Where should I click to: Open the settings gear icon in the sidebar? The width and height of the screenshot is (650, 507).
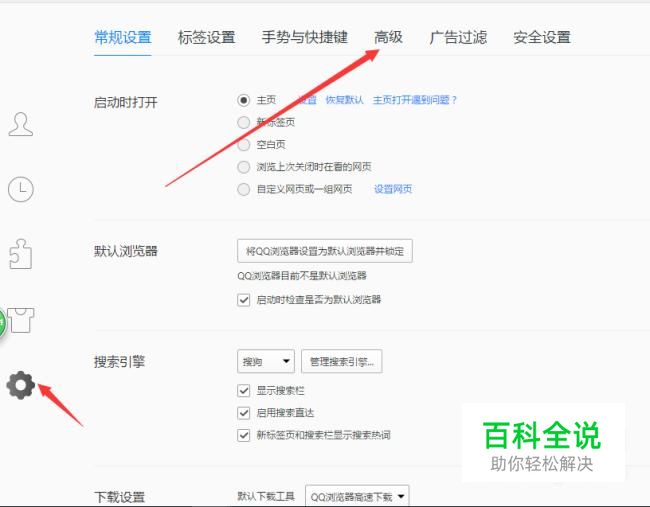[21, 385]
